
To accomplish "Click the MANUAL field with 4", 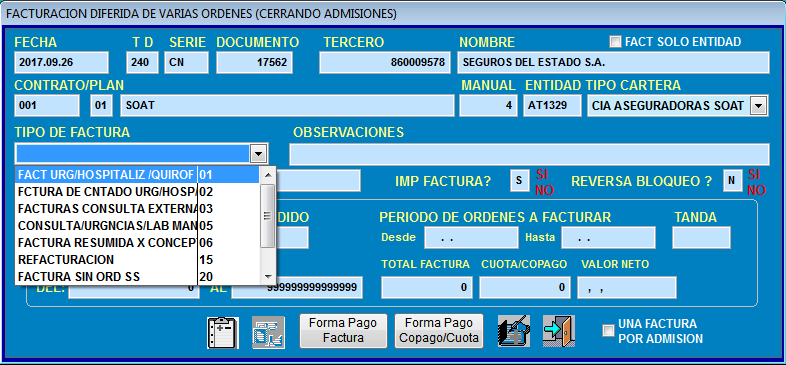I will click(x=488, y=106).
